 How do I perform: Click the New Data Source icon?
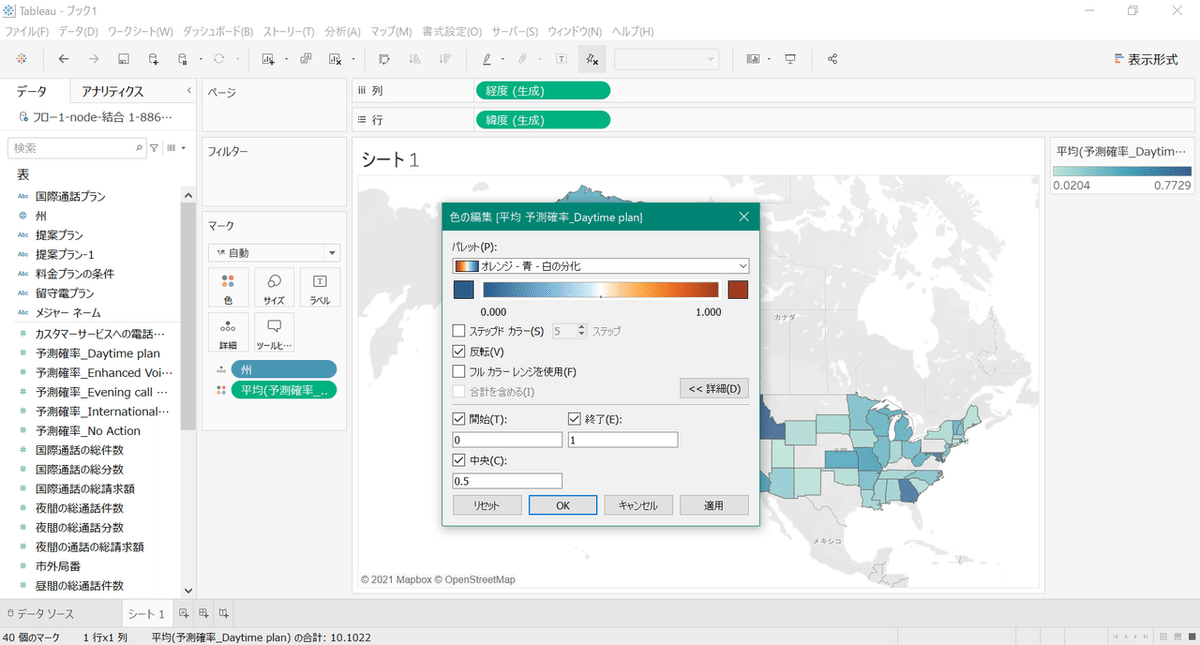click(153, 59)
